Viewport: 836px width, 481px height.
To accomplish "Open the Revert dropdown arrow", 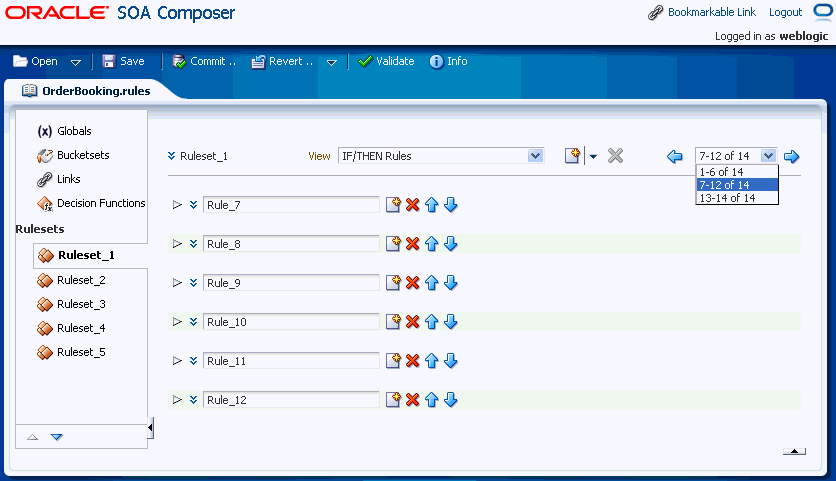I will tap(332, 62).
